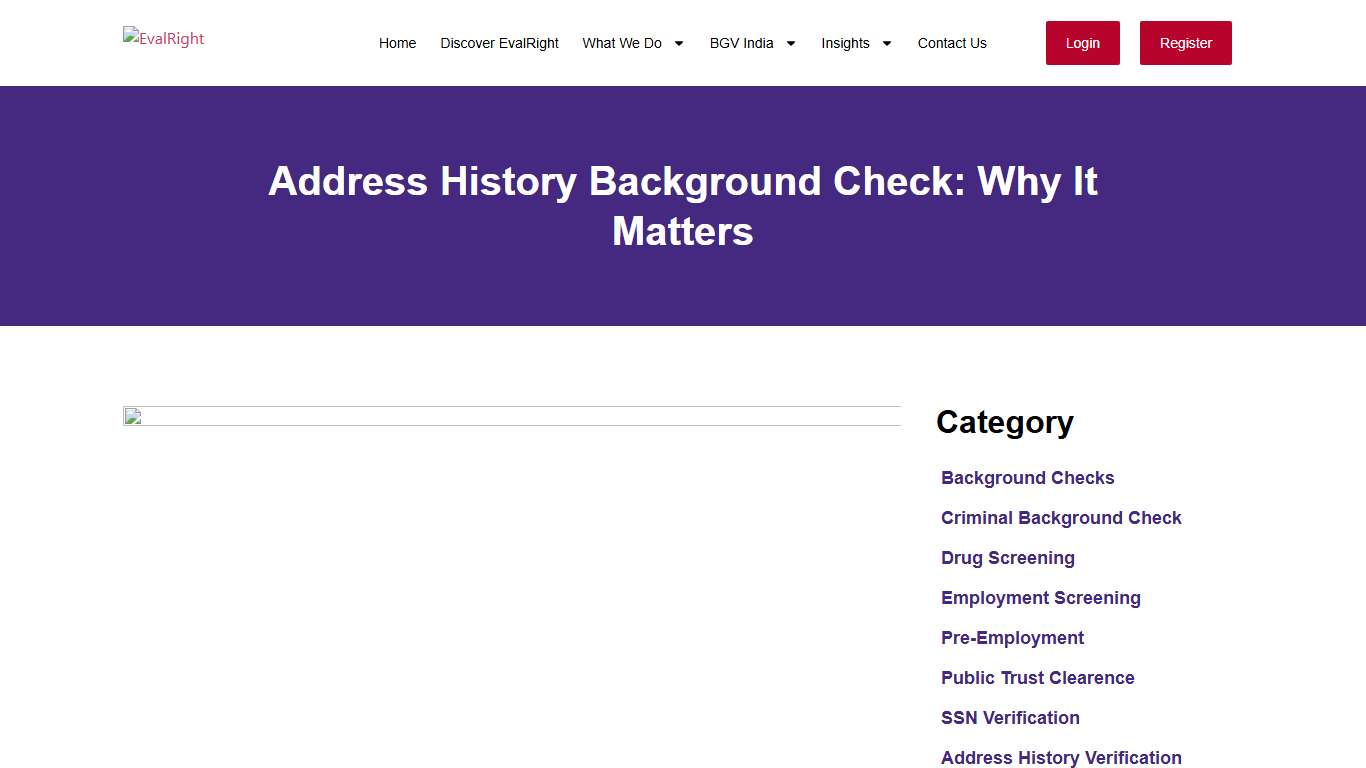Open the Criminal Background Check category

tap(1061, 518)
